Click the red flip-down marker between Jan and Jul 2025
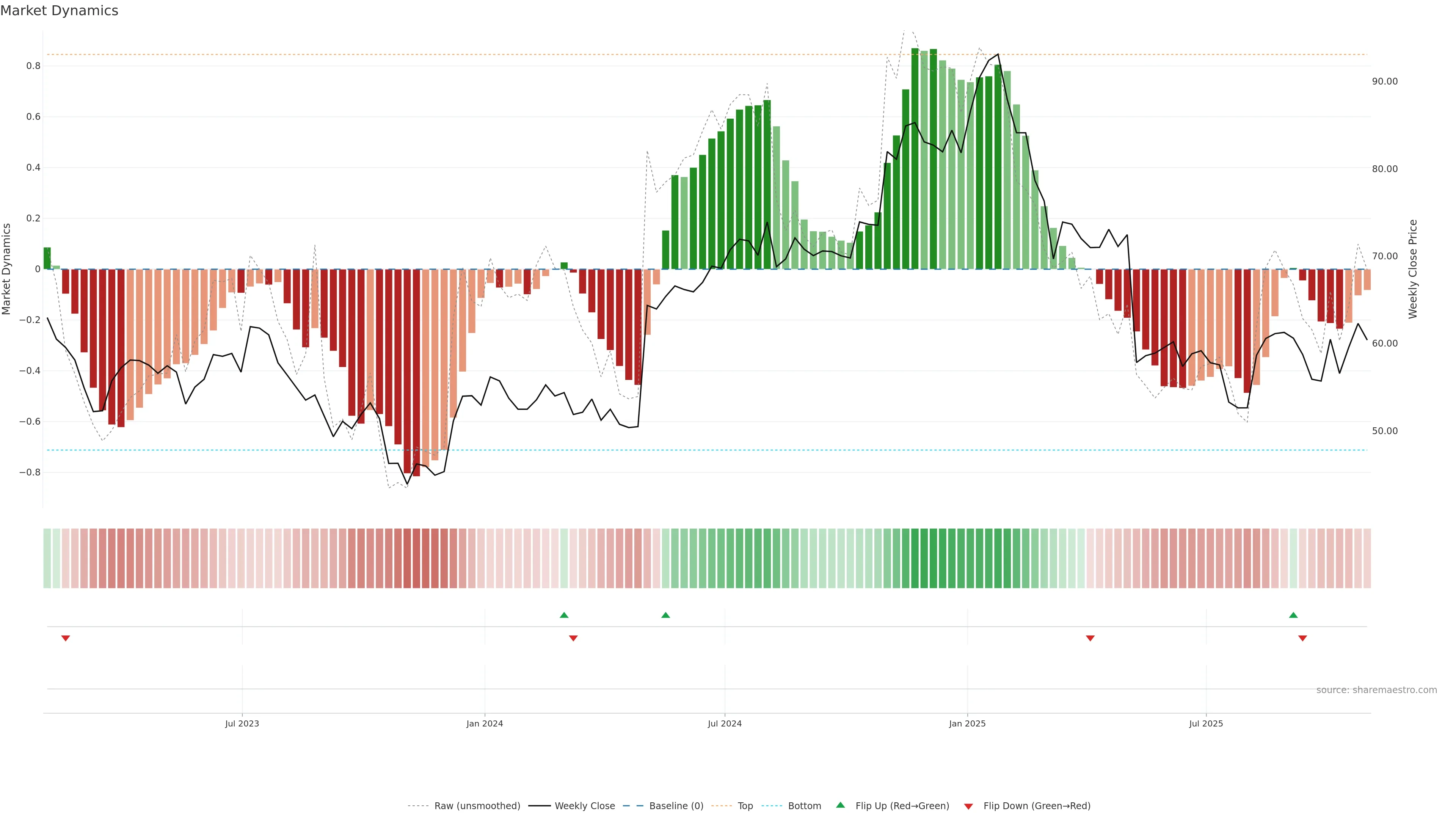 tap(1090, 638)
